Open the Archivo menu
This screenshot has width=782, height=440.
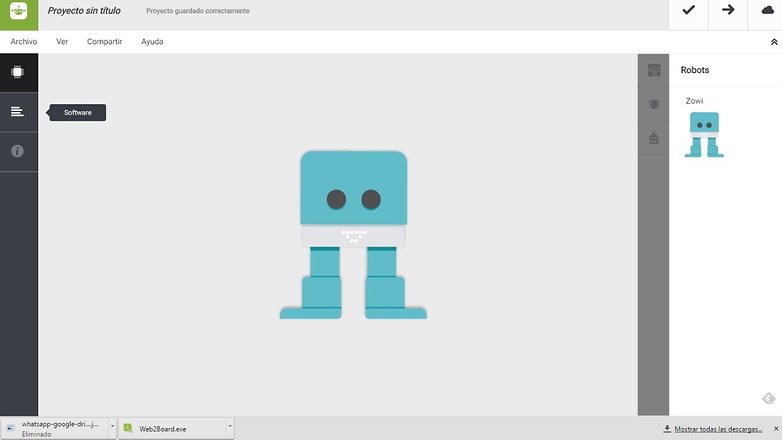coord(24,42)
